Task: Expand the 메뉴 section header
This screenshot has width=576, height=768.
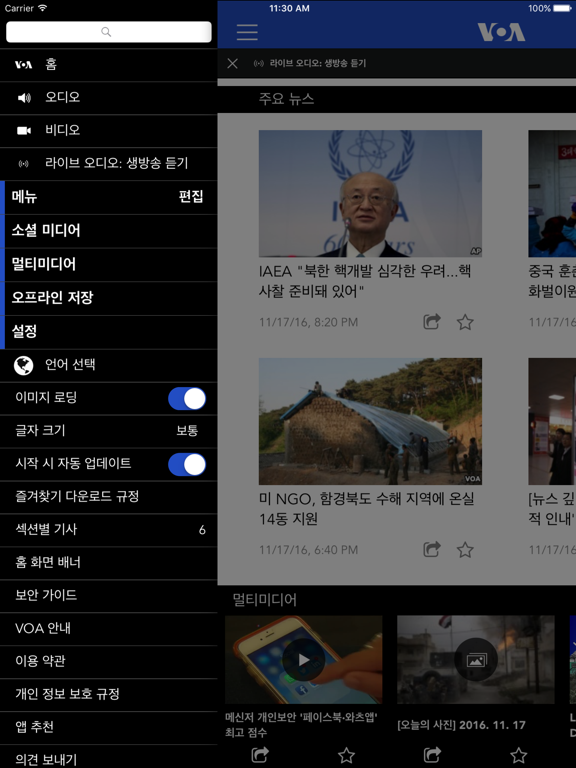Action: 109,197
